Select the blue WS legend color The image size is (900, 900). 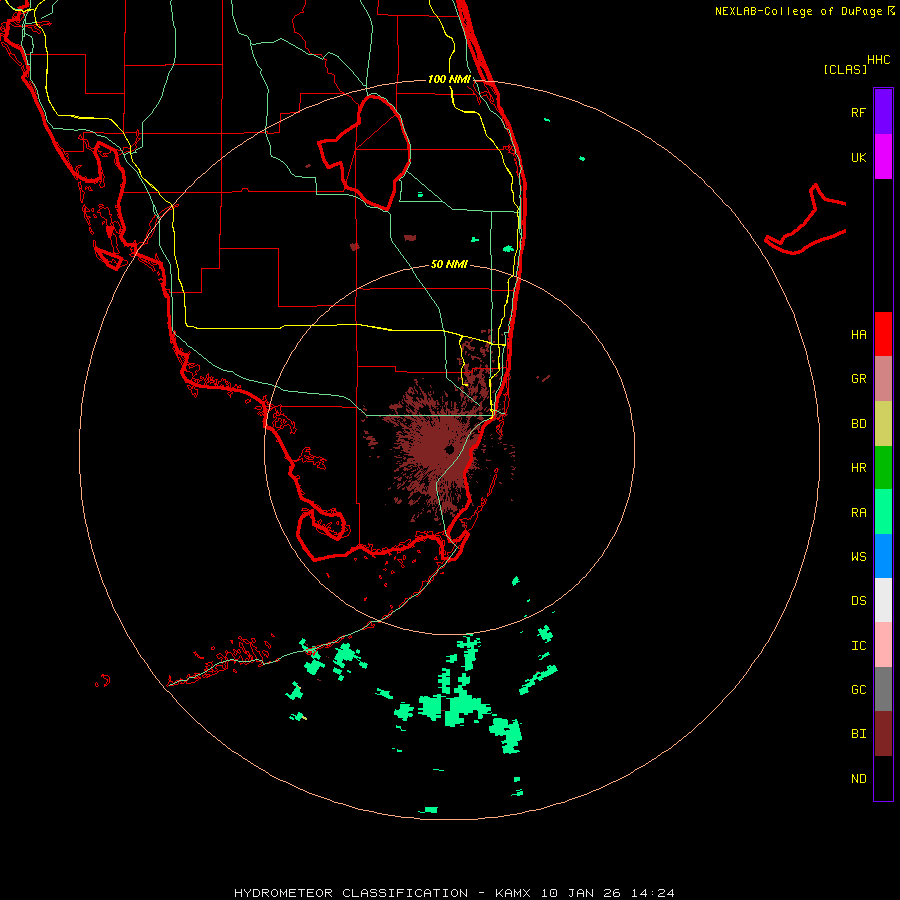883,556
